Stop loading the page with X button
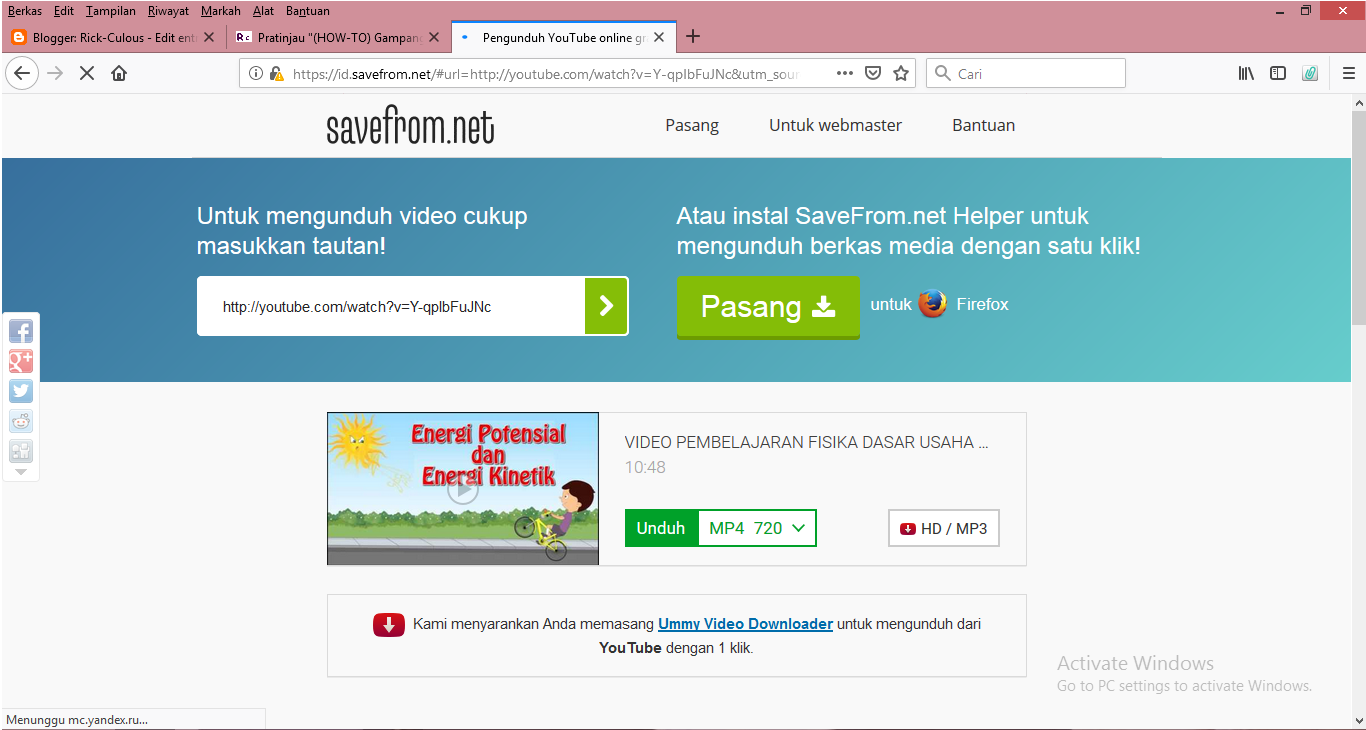The width and height of the screenshot is (1366, 730). pyautogui.click(x=87, y=73)
